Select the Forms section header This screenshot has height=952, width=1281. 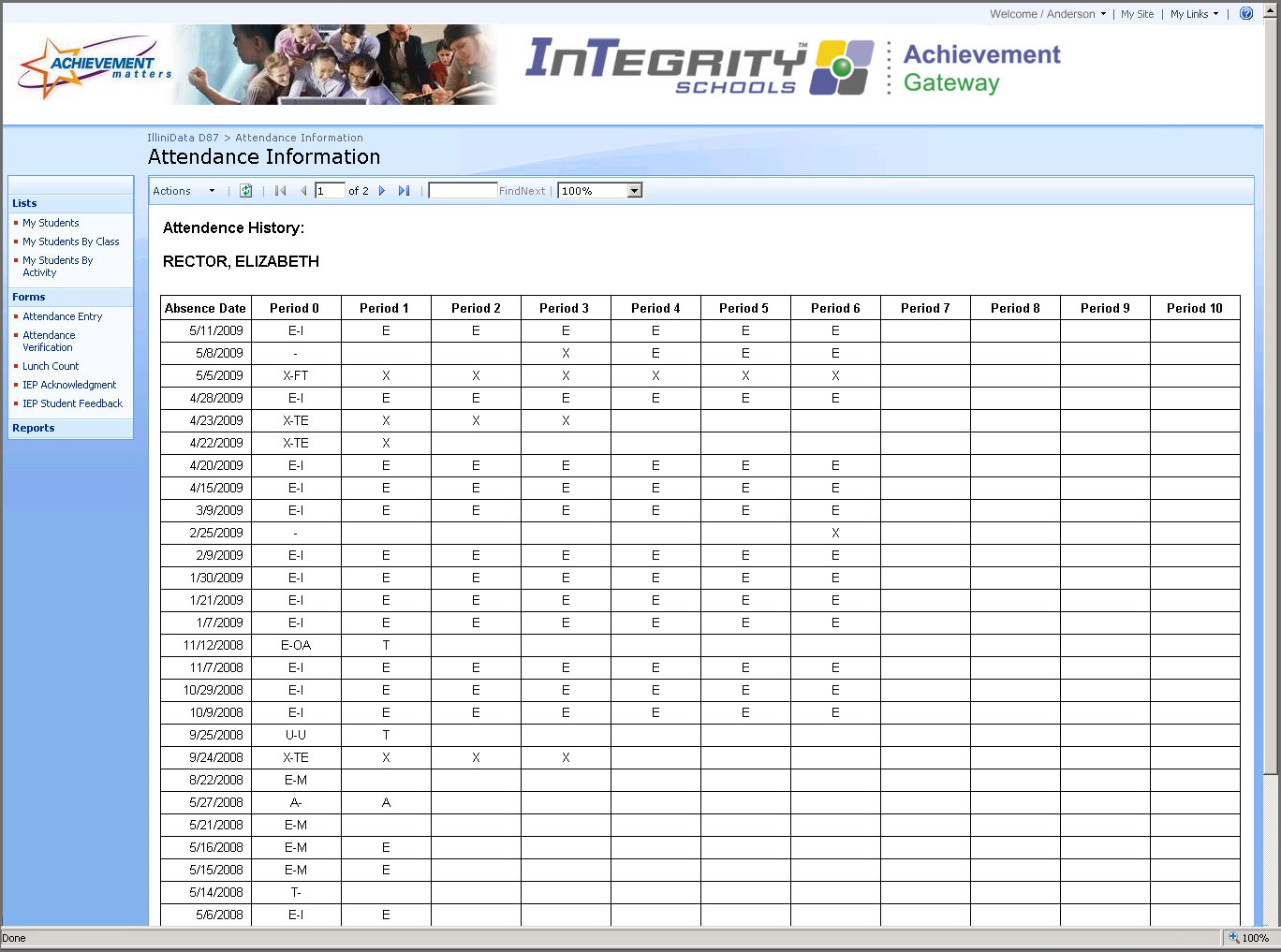70,297
